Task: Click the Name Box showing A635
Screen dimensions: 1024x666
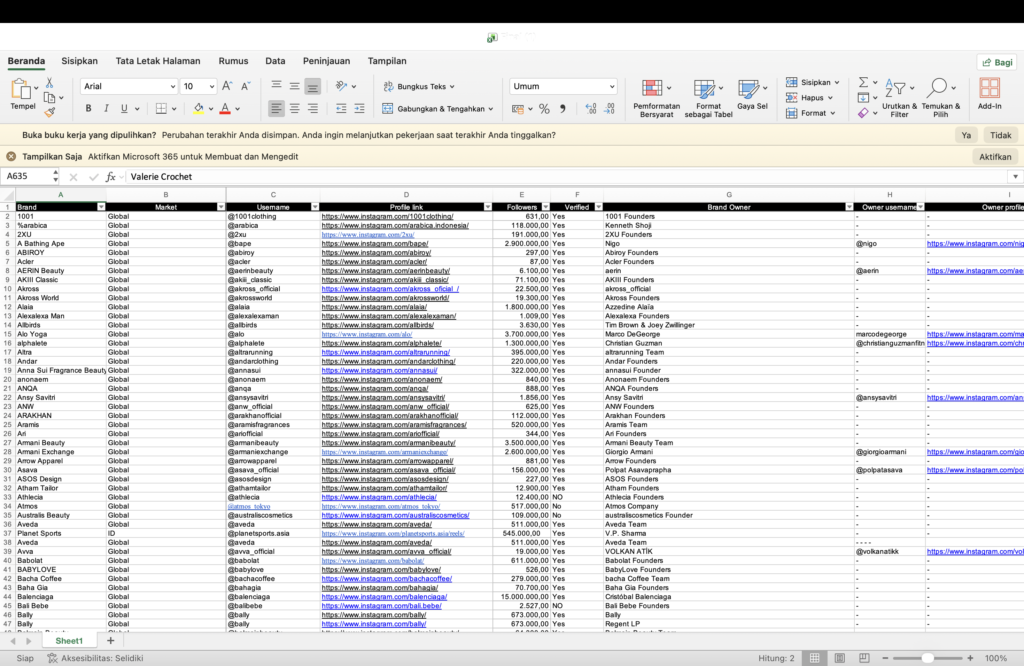Action: 30,176
